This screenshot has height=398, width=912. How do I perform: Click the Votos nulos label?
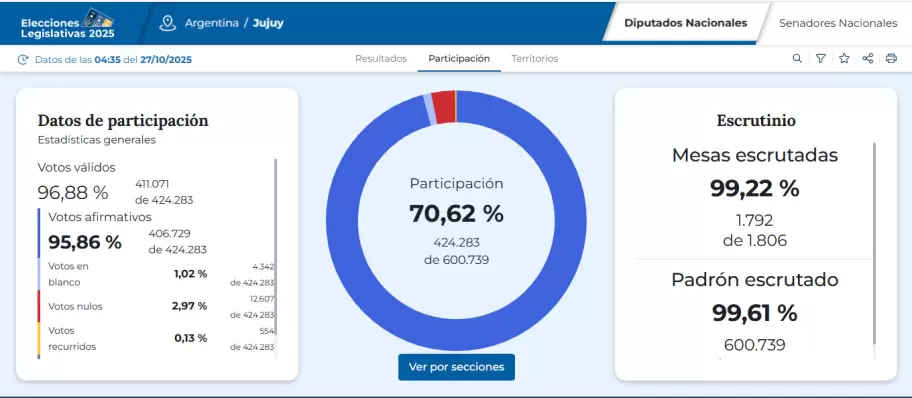tap(75, 307)
